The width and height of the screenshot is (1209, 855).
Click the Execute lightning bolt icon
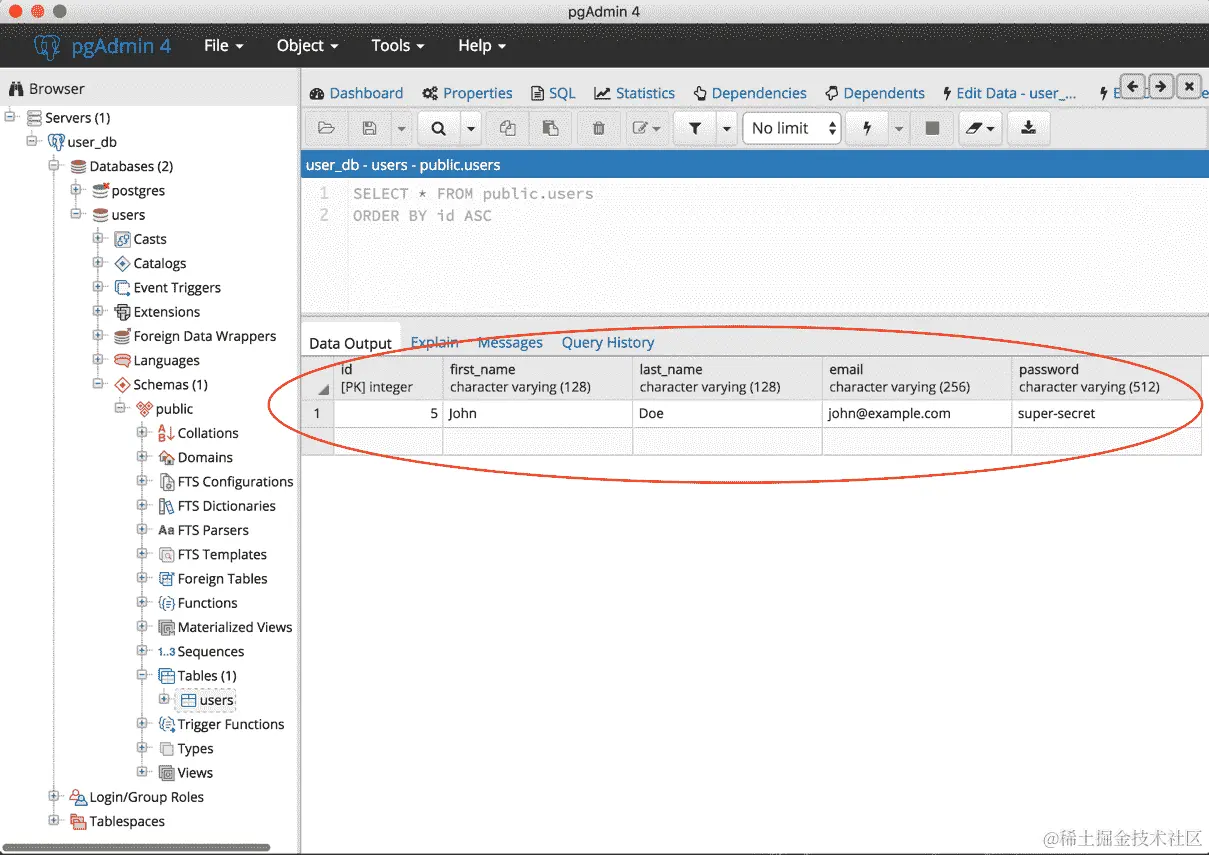point(867,128)
